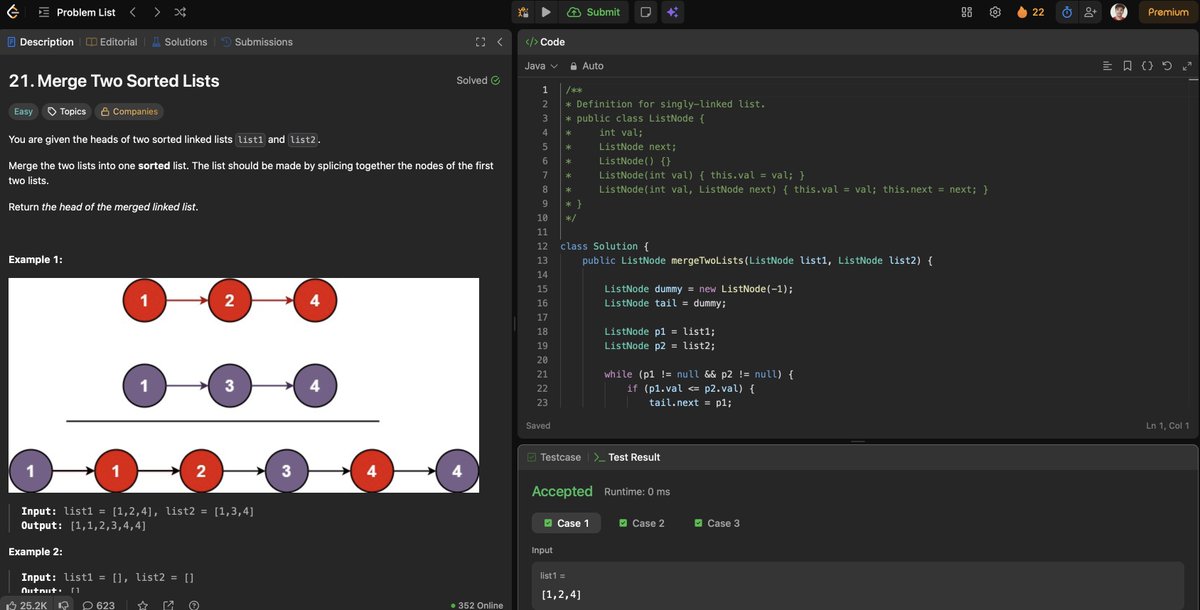The height and width of the screenshot is (610, 1200).
Task: Click the invite user icon
Action: (1091, 12)
